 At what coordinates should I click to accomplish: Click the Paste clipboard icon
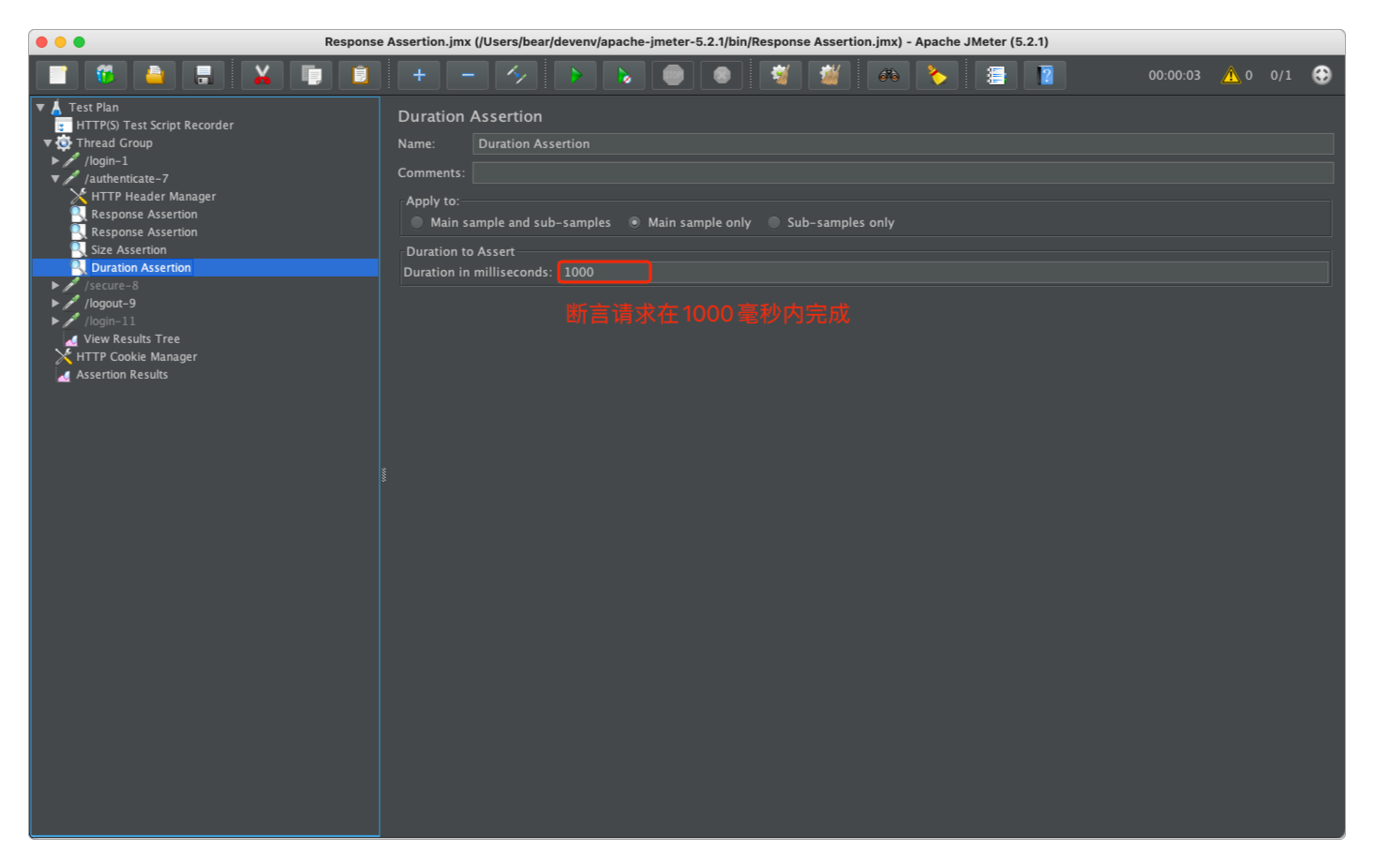click(360, 75)
